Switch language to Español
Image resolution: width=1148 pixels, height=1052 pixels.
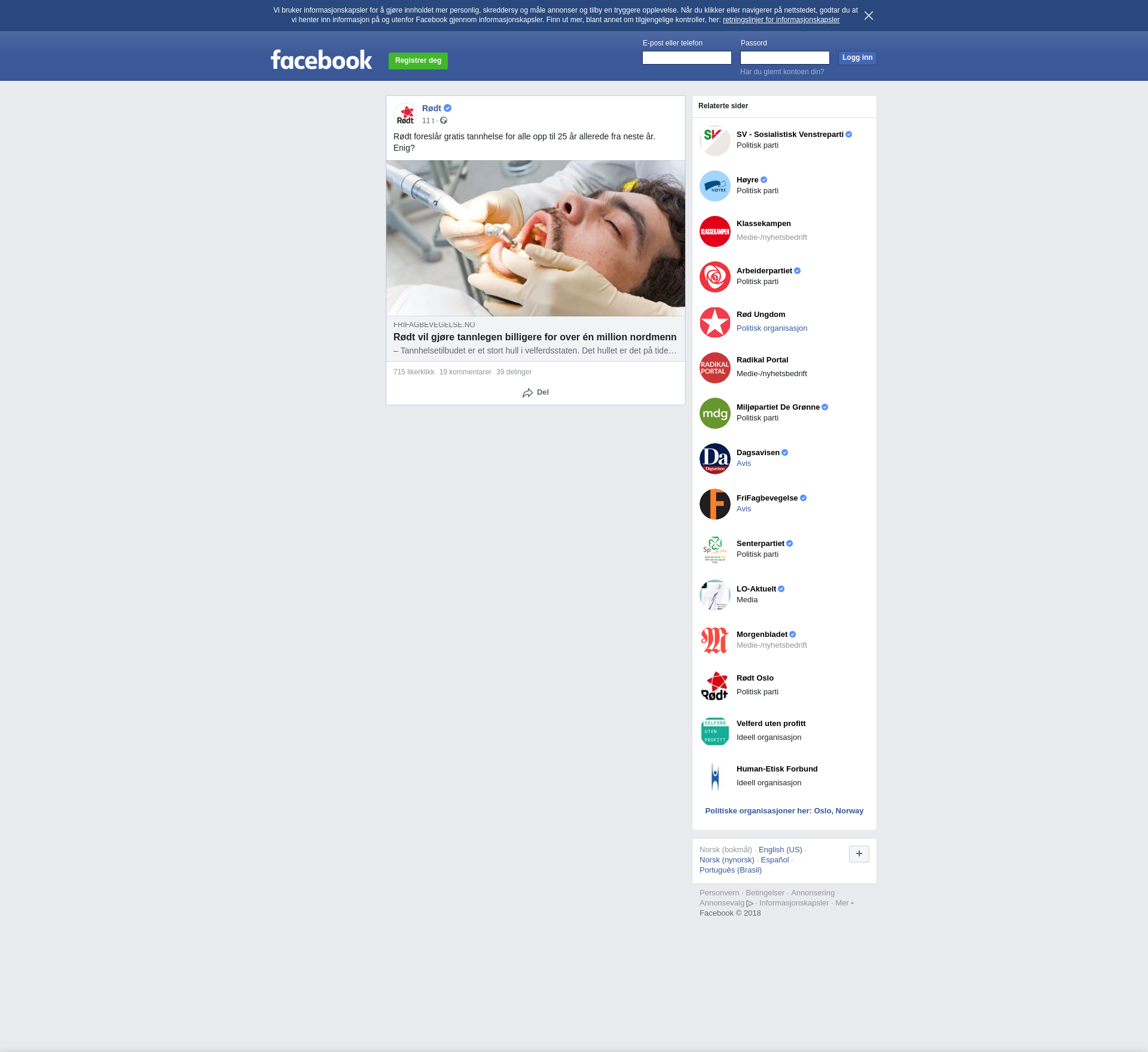click(775, 860)
